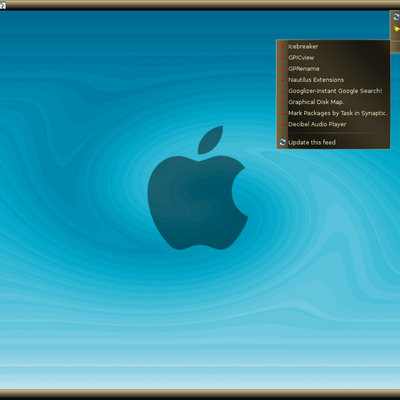Click the bottom panel bar
This screenshot has width=400, height=400.
point(200,394)
